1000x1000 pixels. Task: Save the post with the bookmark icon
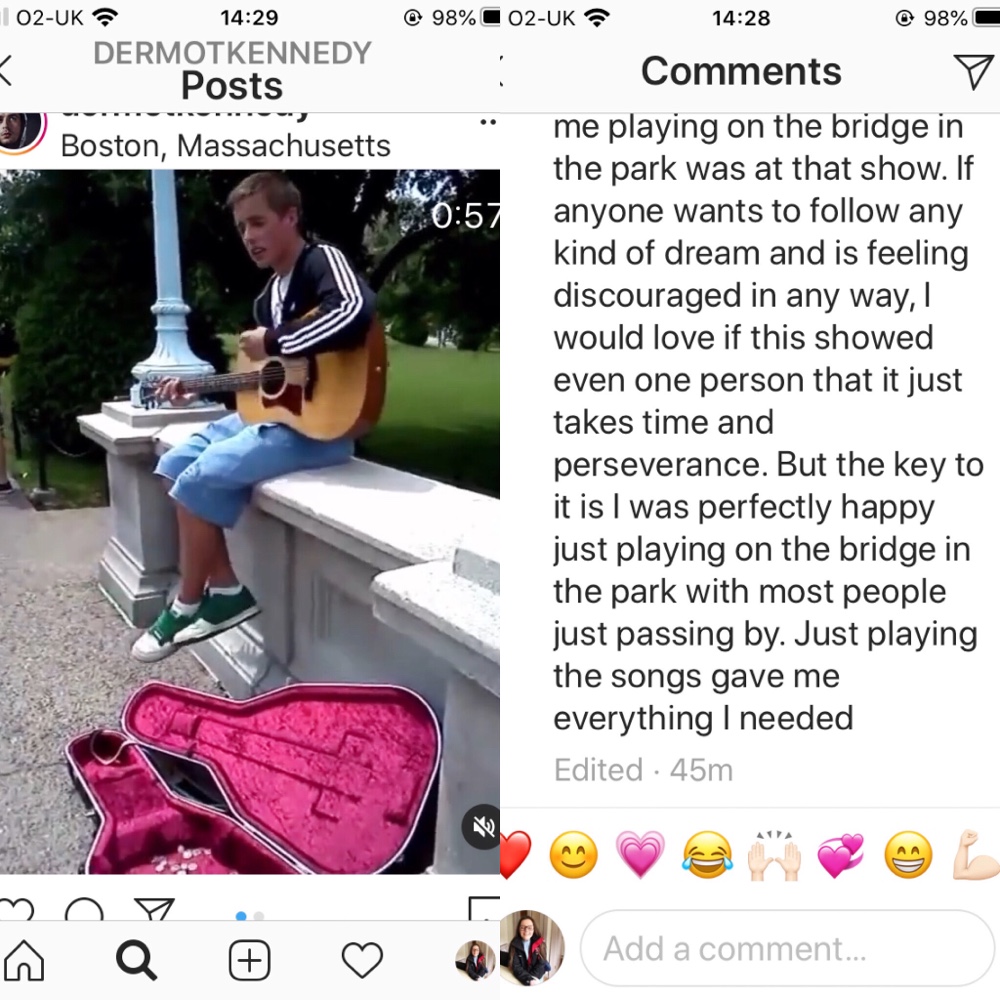[x=485, y=908]
